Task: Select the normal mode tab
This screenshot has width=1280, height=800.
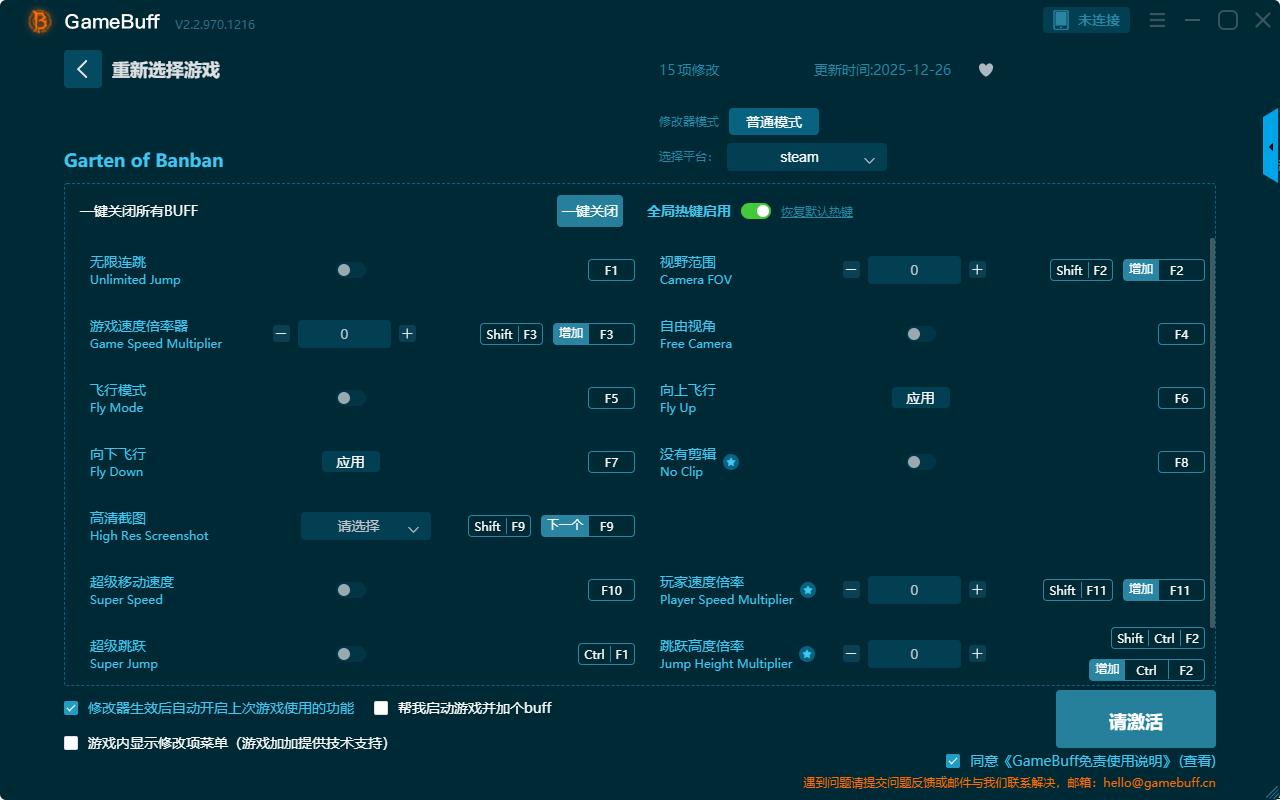Action: coord(773,122)
